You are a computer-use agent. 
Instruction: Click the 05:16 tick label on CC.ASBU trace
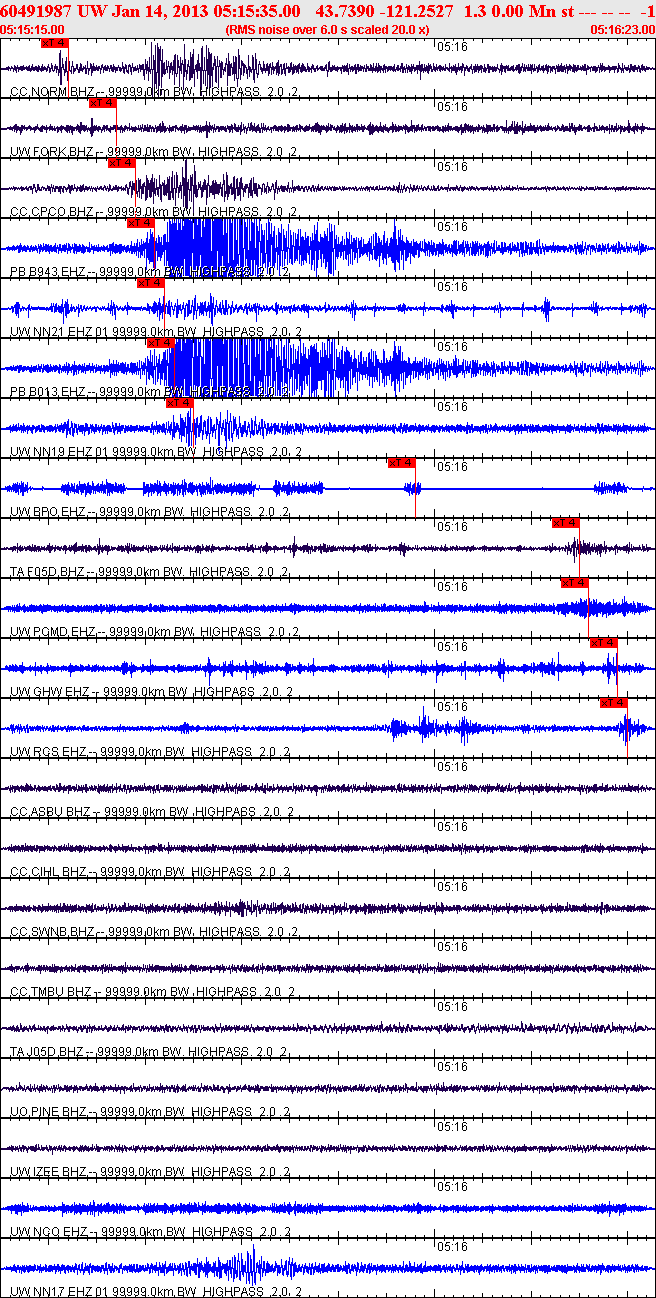tap(453, 767)
